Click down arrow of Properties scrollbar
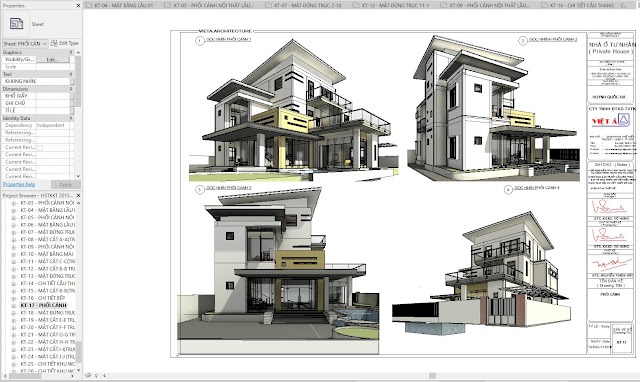Viewport: 640px width, 382px height. point(78,177)
